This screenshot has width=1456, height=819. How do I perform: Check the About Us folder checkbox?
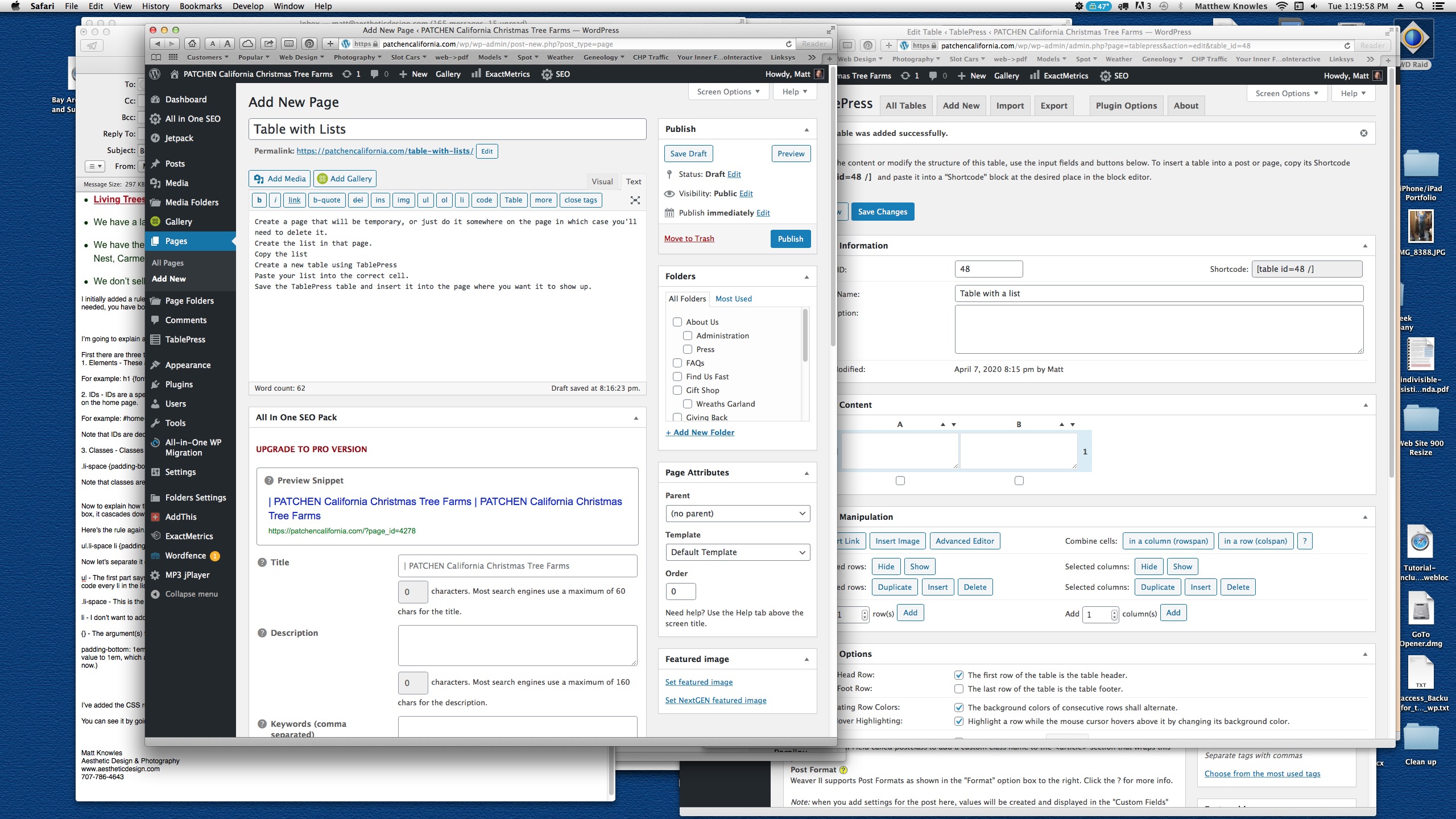677,322
